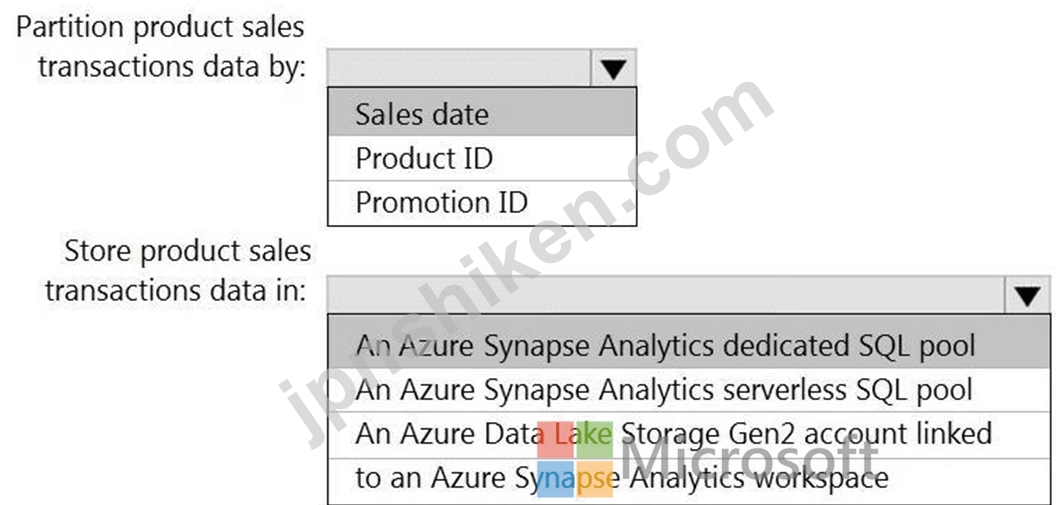The width and height of the screenshot is (1060, 505).
Task: Select the Sales date option
Action: pyautogui.click(x=481, y=114)
